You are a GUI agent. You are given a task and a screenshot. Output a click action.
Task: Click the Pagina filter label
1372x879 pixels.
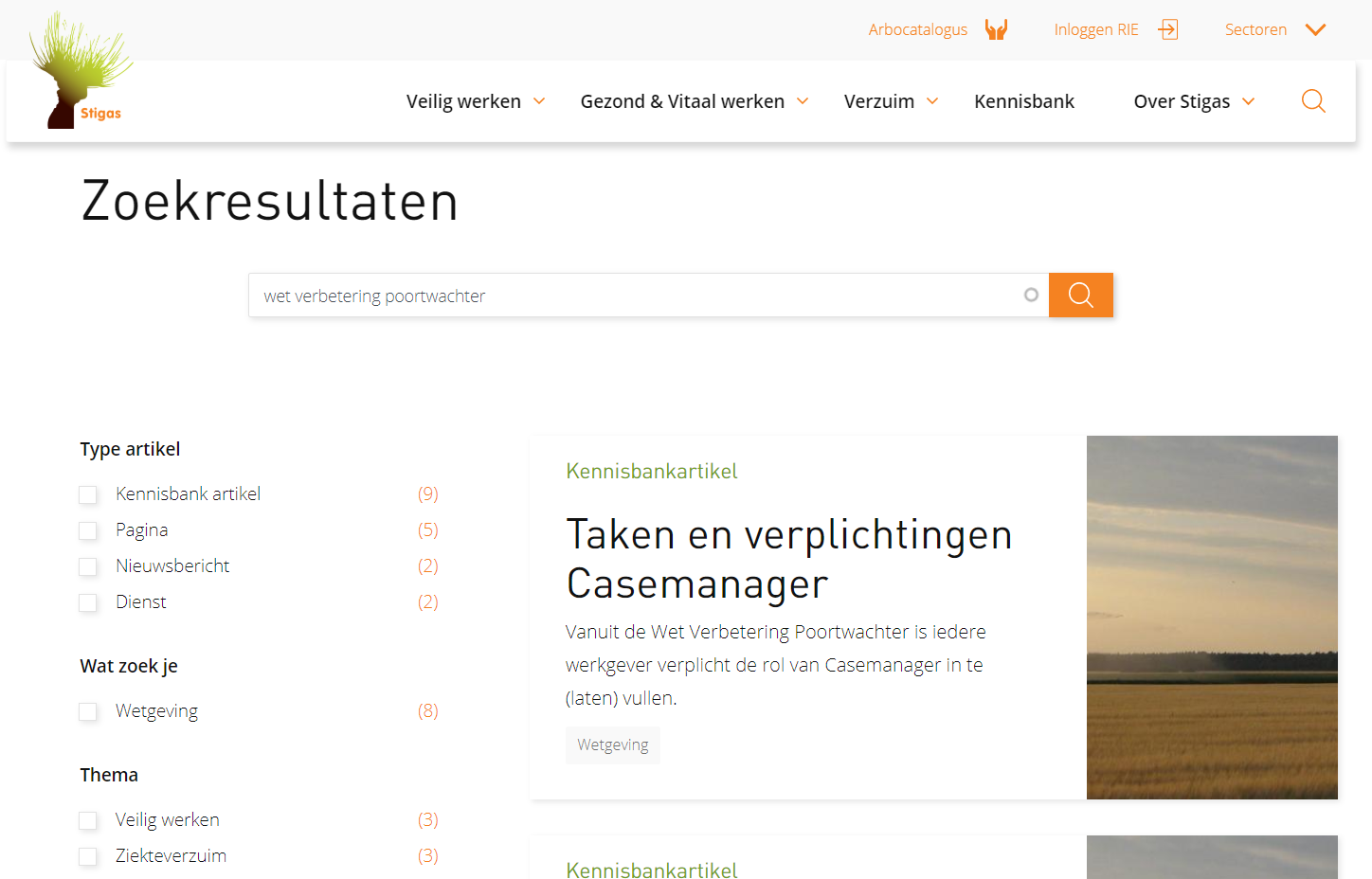point(142,529)
